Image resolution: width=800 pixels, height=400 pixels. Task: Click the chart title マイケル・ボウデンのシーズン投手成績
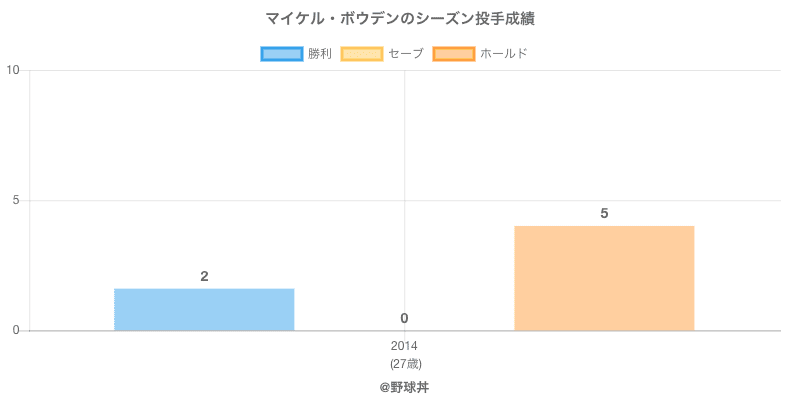400,19
